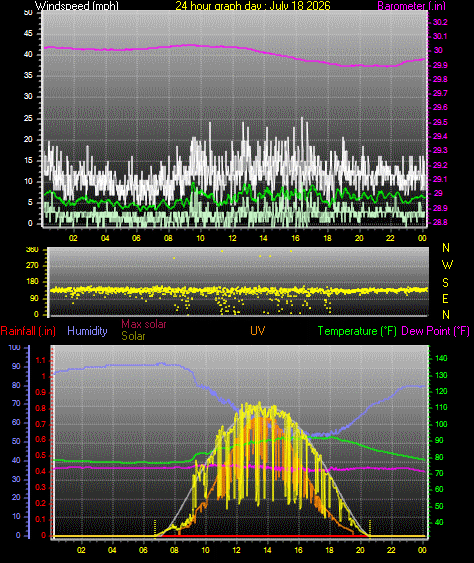Screen dimensions: 474x563
Task: Click the 'UV' legend label
Action: coord(257,331)
